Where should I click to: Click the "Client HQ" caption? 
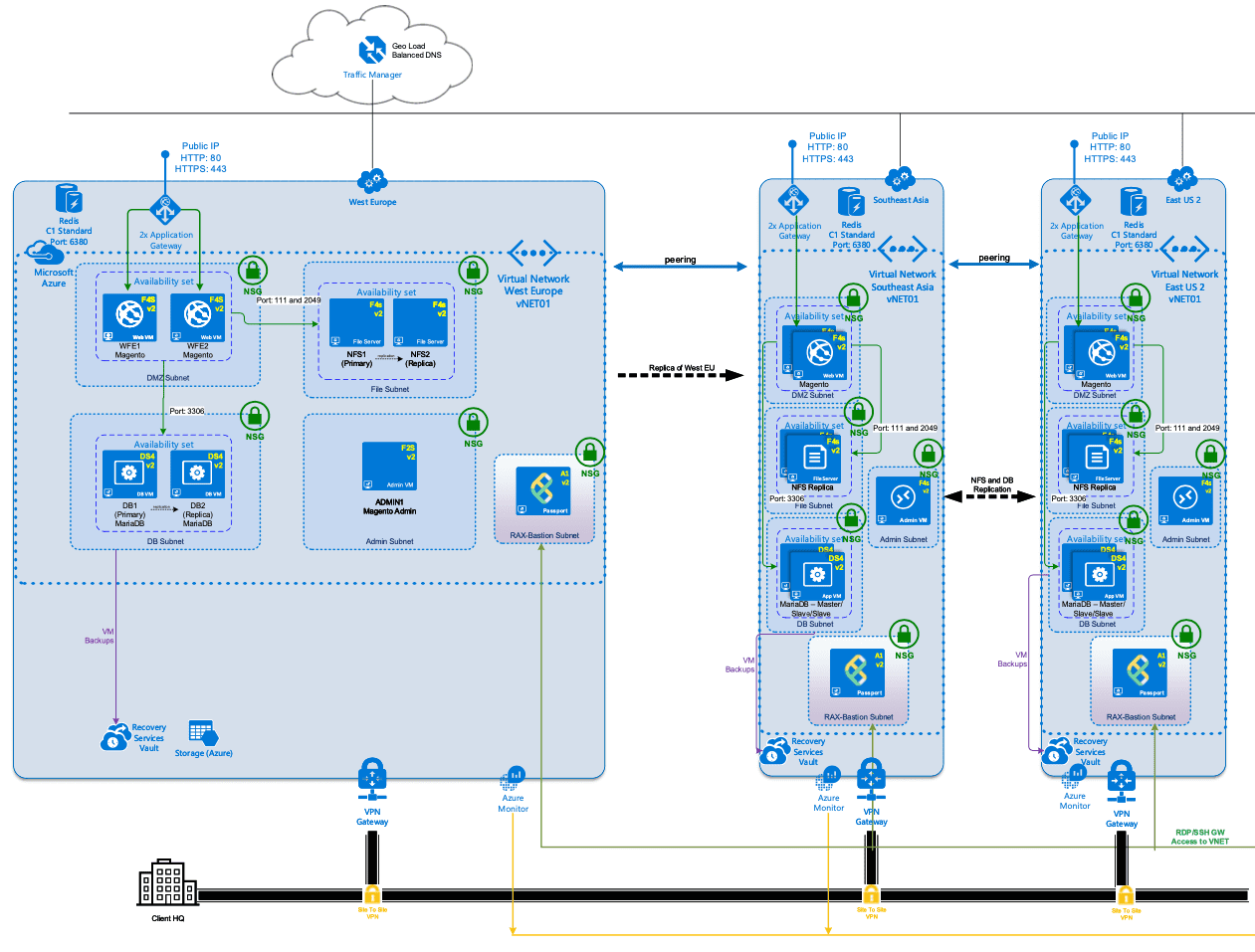point(168,918)
